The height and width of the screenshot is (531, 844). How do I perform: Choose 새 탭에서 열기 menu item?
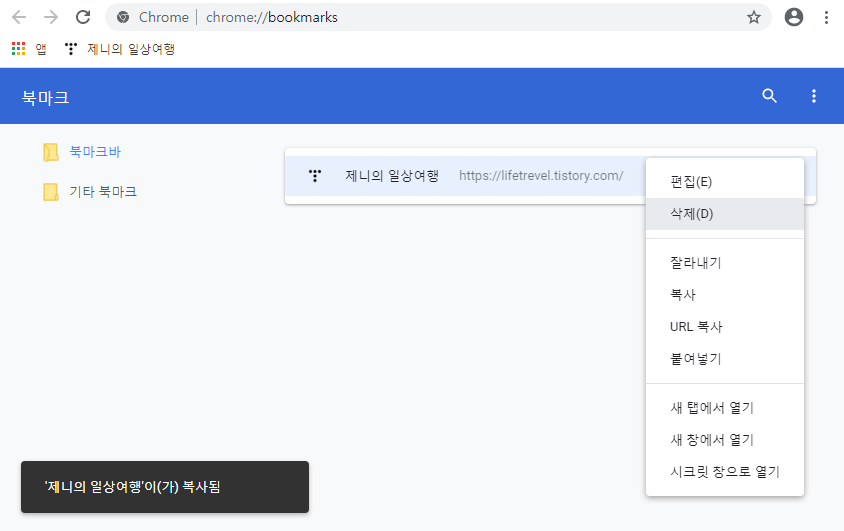click(725, 408)
